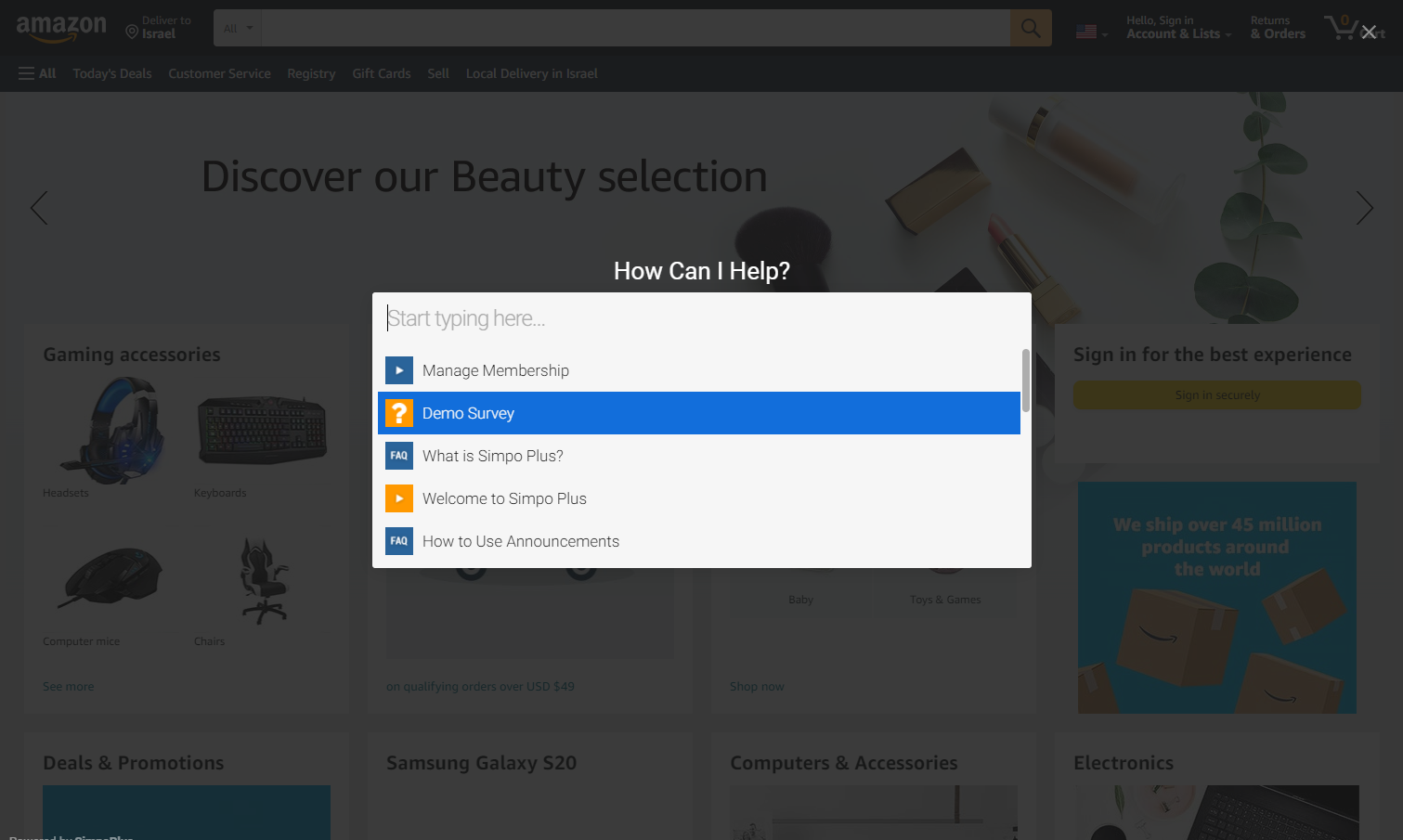The image size is (1403, 840).
Task: Click the Sign in securely button
Action: (1217, 394)
